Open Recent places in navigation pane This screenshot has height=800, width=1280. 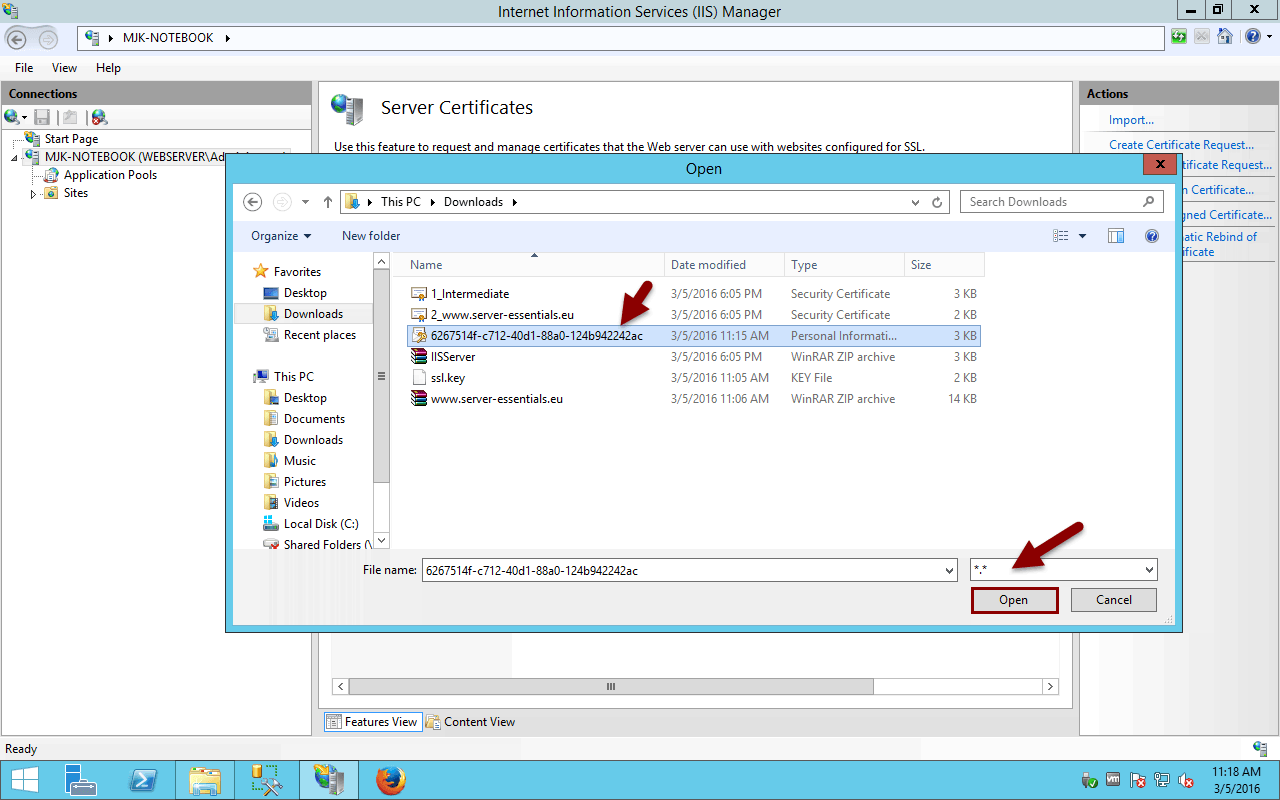pyautogui.click(x=319, y=335)
